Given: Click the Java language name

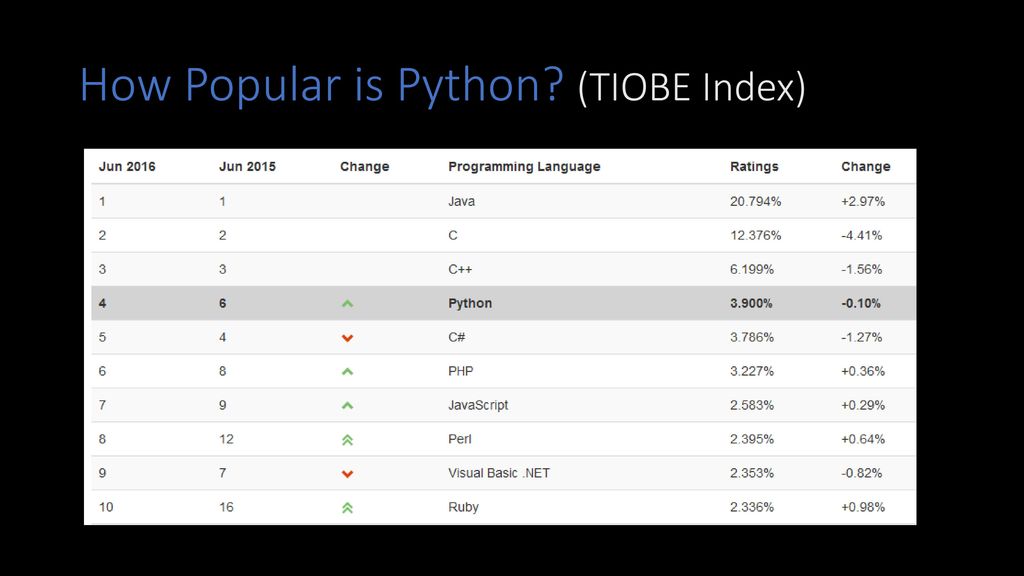Looking at the screenshot, I should click(461, 201).
